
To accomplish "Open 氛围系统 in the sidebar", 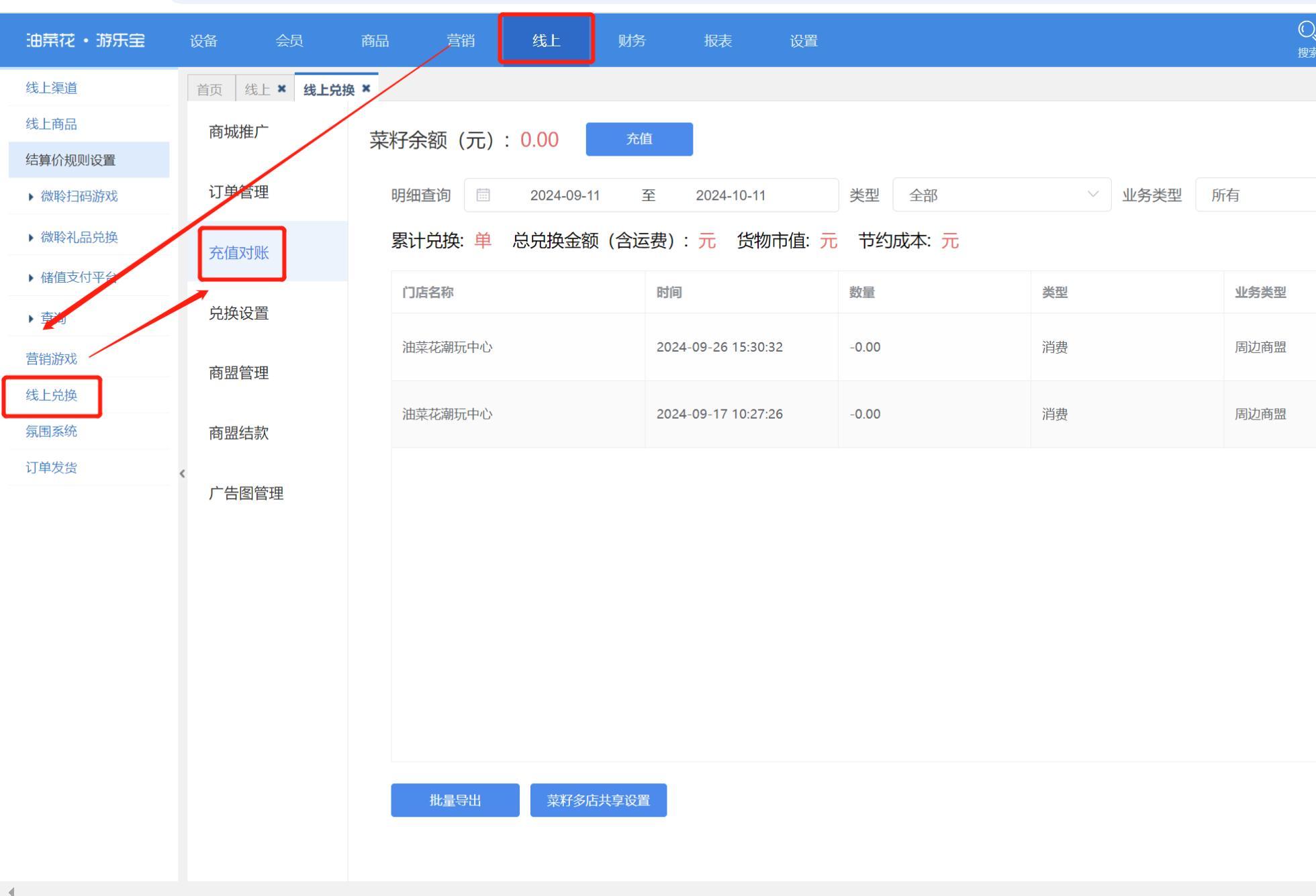I will (x=52, y=432).
